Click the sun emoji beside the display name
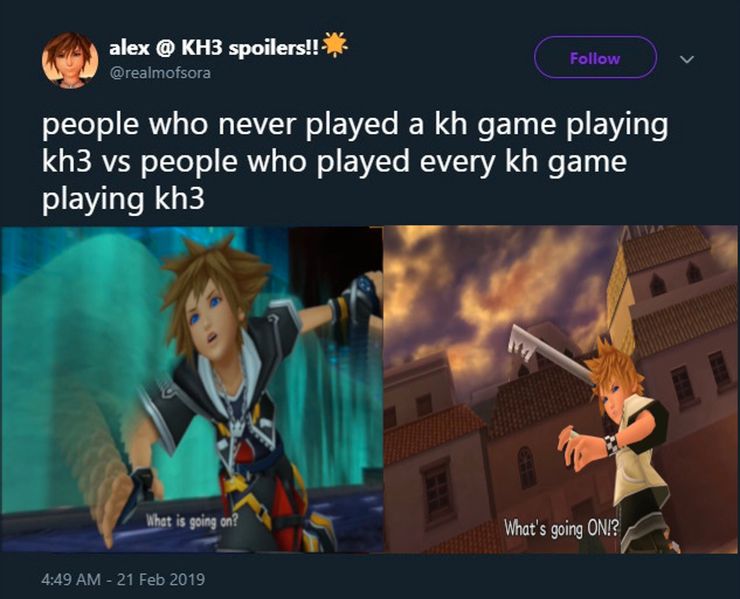 point(335,45)
